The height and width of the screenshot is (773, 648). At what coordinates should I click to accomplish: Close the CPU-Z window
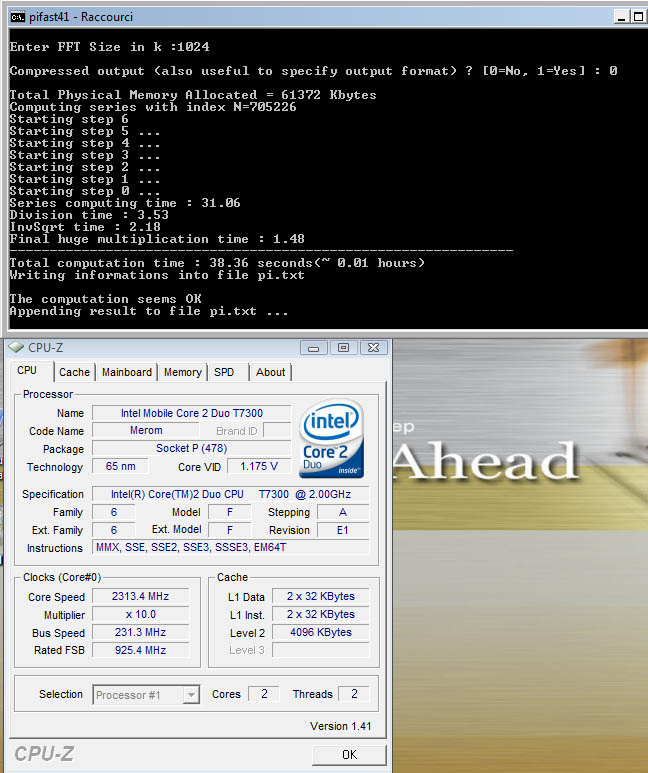373,348
